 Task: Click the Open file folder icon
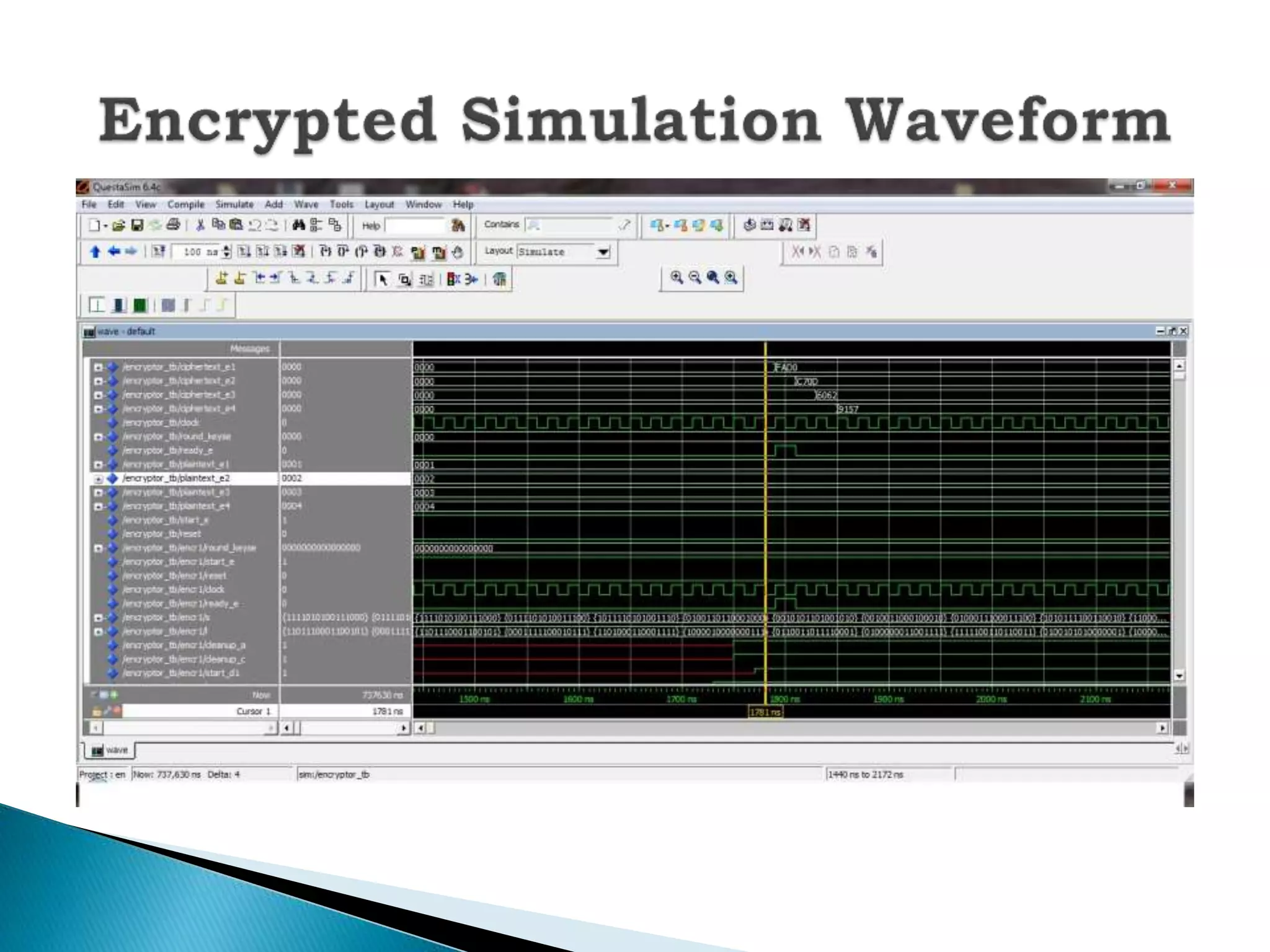[118, 226]
